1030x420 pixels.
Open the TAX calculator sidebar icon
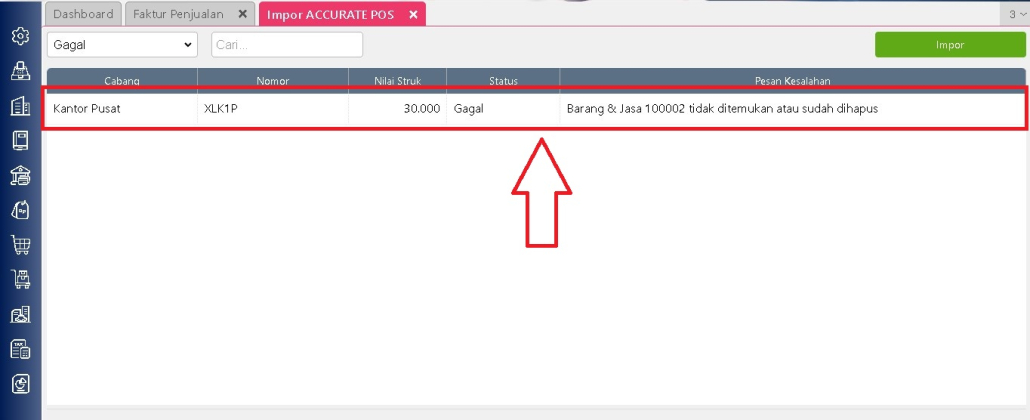[x=20, y=349]
